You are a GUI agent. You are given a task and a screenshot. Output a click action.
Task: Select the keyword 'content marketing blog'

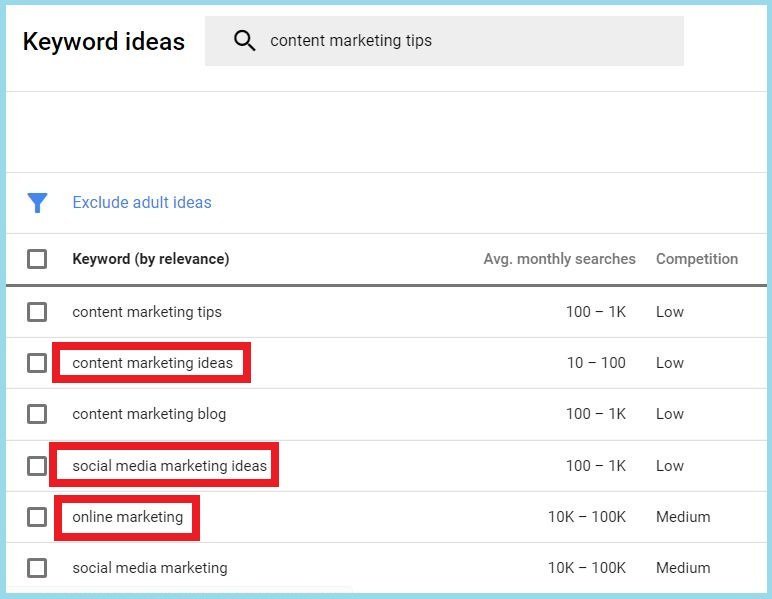149,414
